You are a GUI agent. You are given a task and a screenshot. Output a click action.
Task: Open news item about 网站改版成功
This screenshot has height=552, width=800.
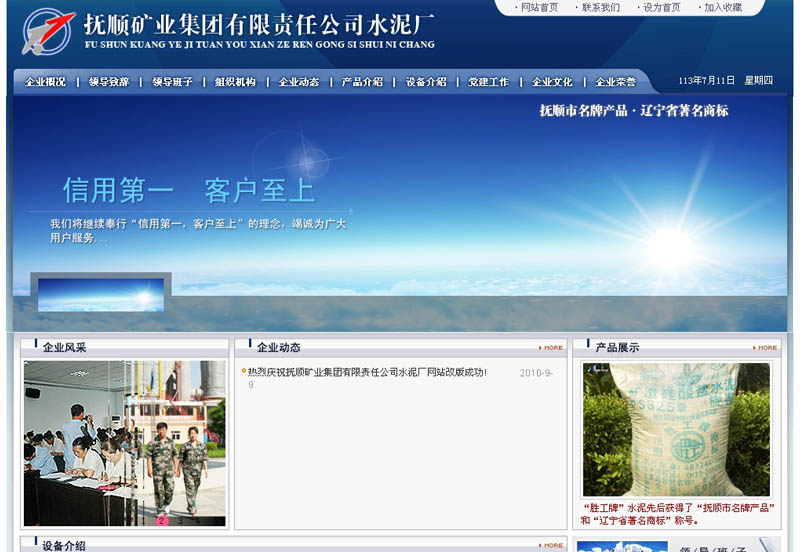coord(367,373)
